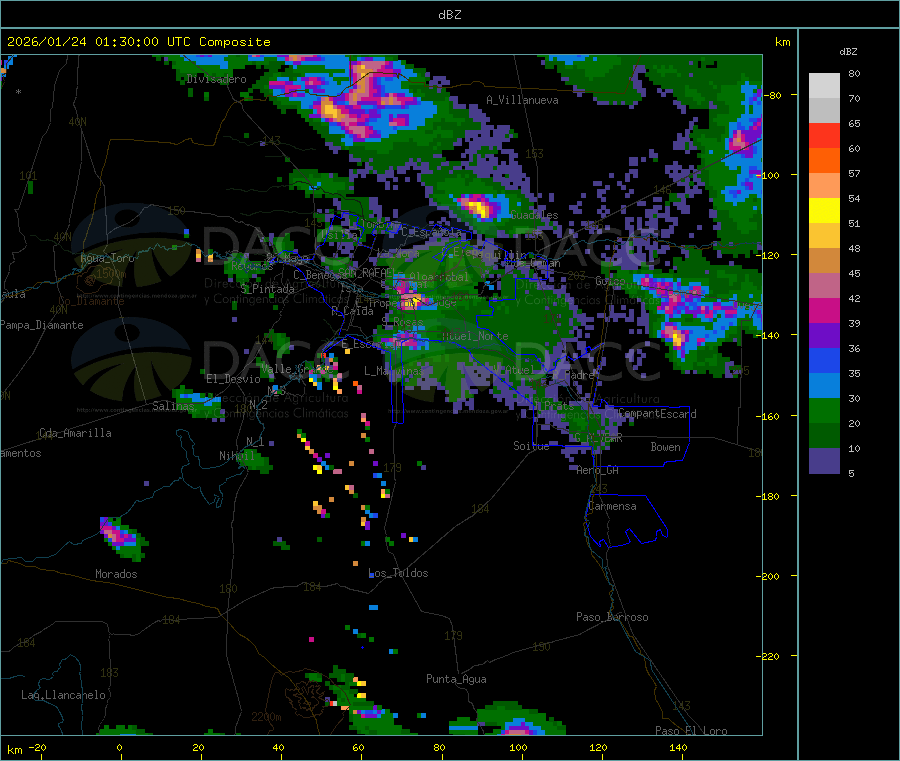Click the '-160' tick on the right axis
The image size is (900, 761).
click(767, 416)
